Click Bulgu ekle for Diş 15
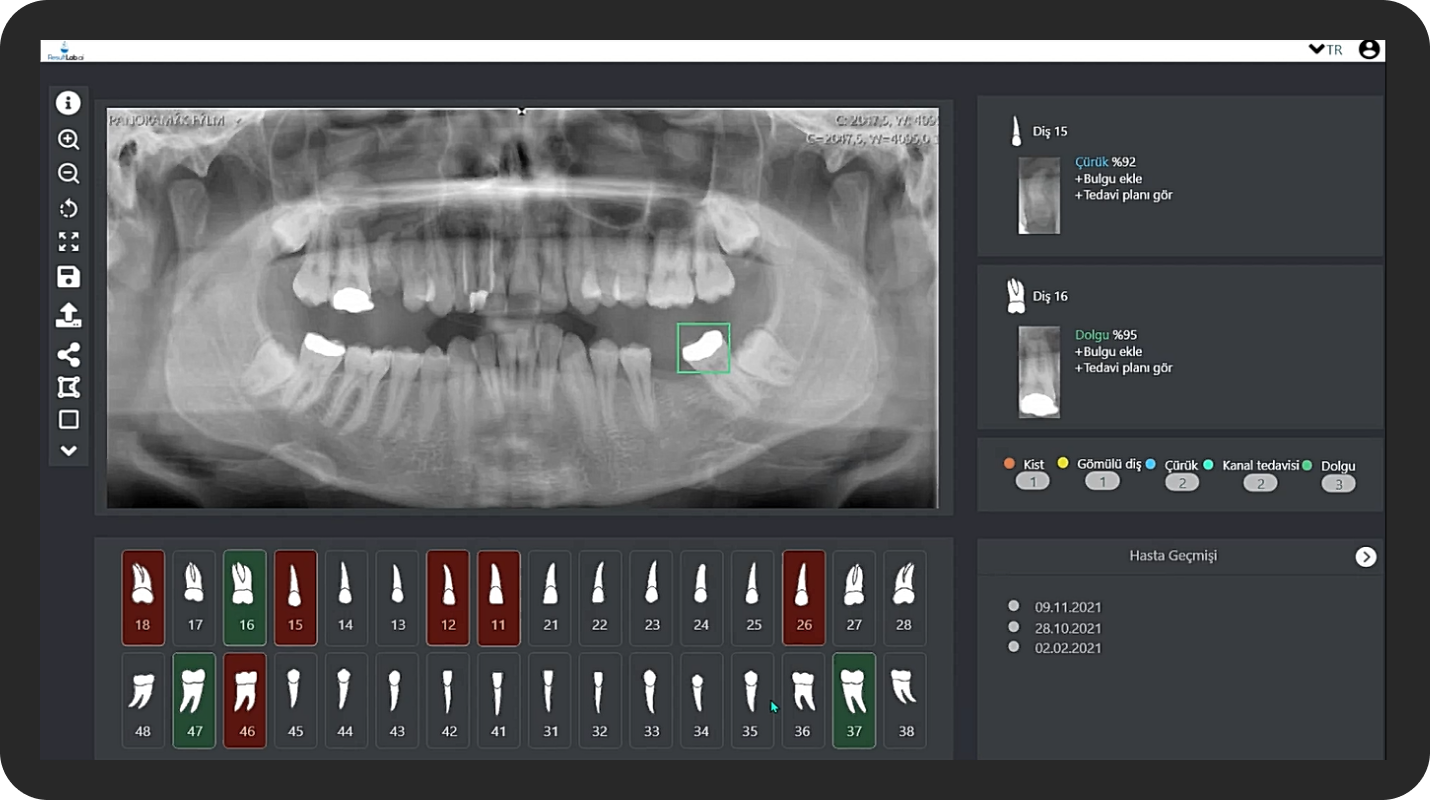The width and height of the screenshot is (1430, 800). click(x=1110, y=178)
